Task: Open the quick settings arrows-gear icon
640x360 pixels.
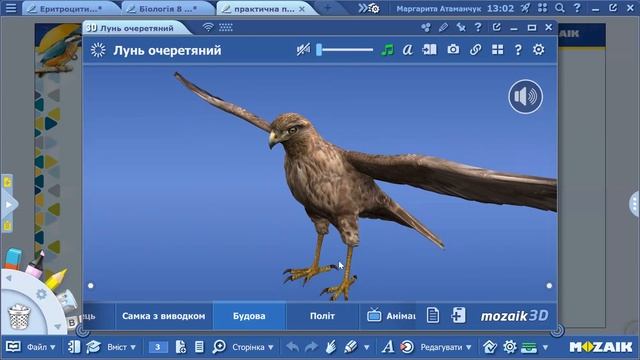Action: (x=369, y=8)
